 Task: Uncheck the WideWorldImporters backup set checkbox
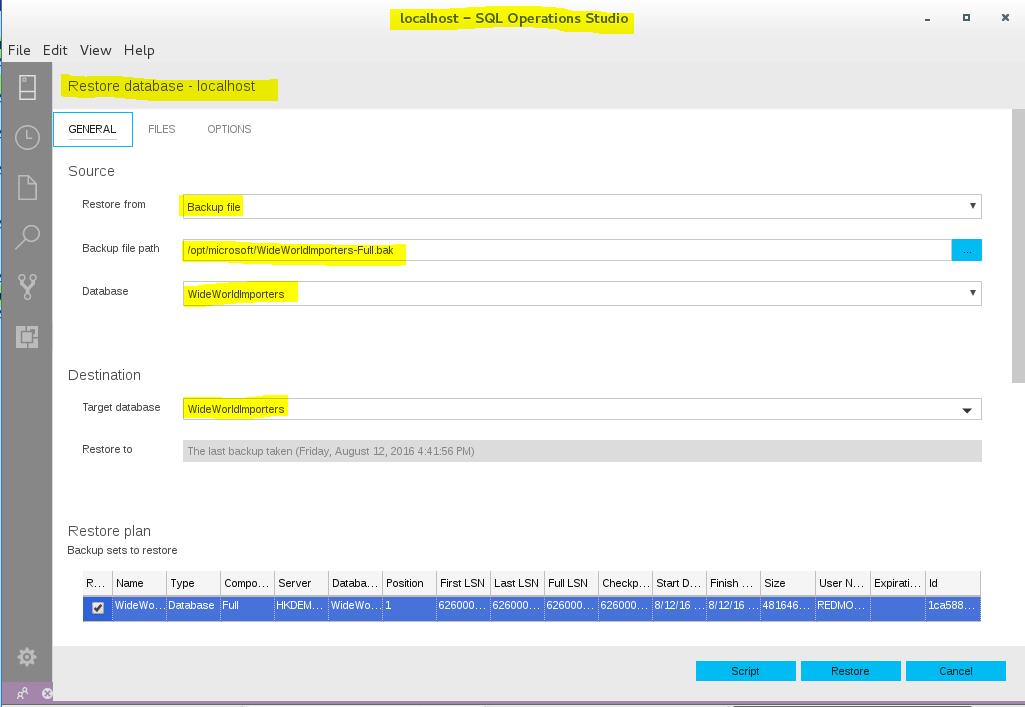pyautogui.click(x=98, y=608)
